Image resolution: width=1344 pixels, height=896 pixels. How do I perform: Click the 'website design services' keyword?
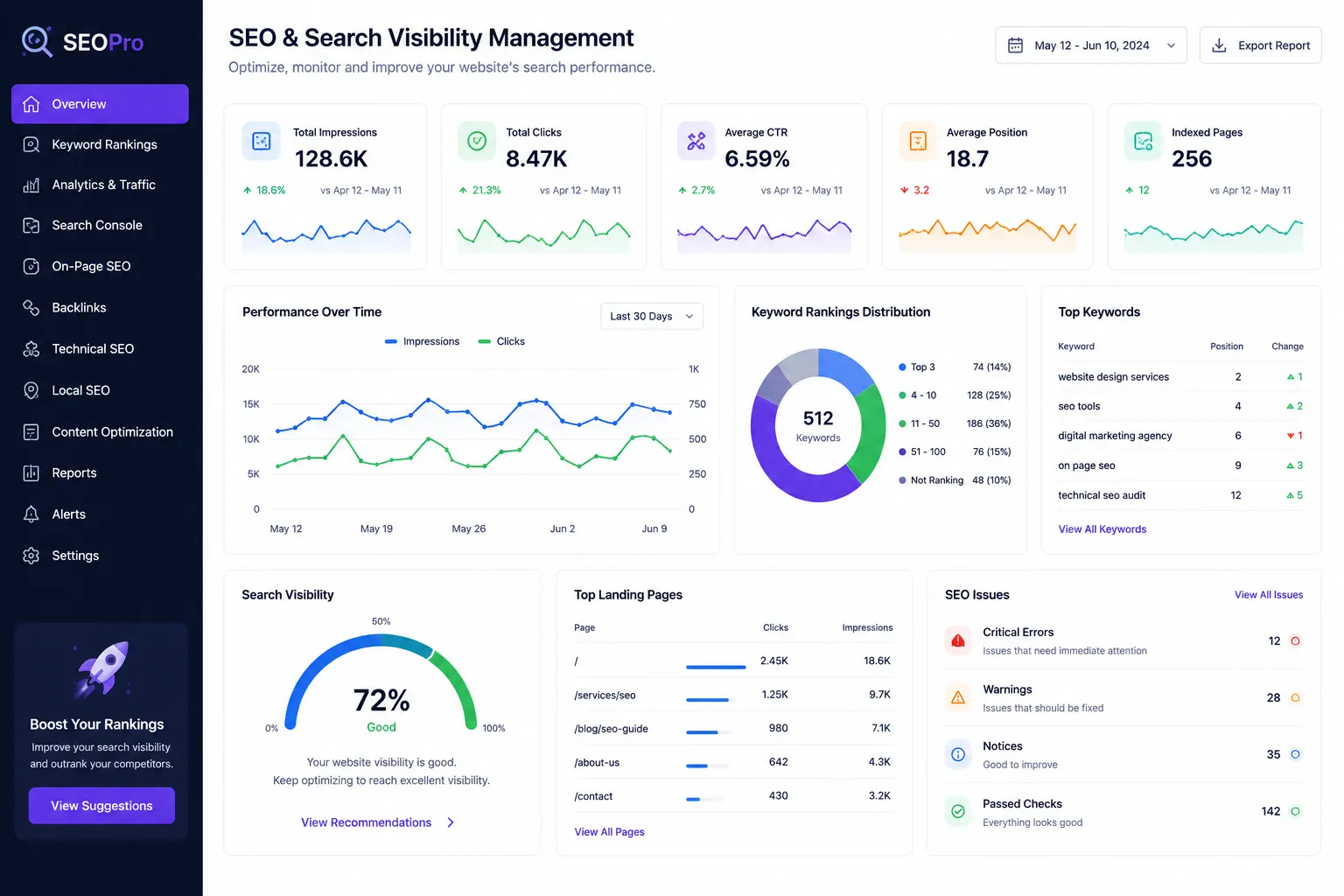tap(1113, 377)
